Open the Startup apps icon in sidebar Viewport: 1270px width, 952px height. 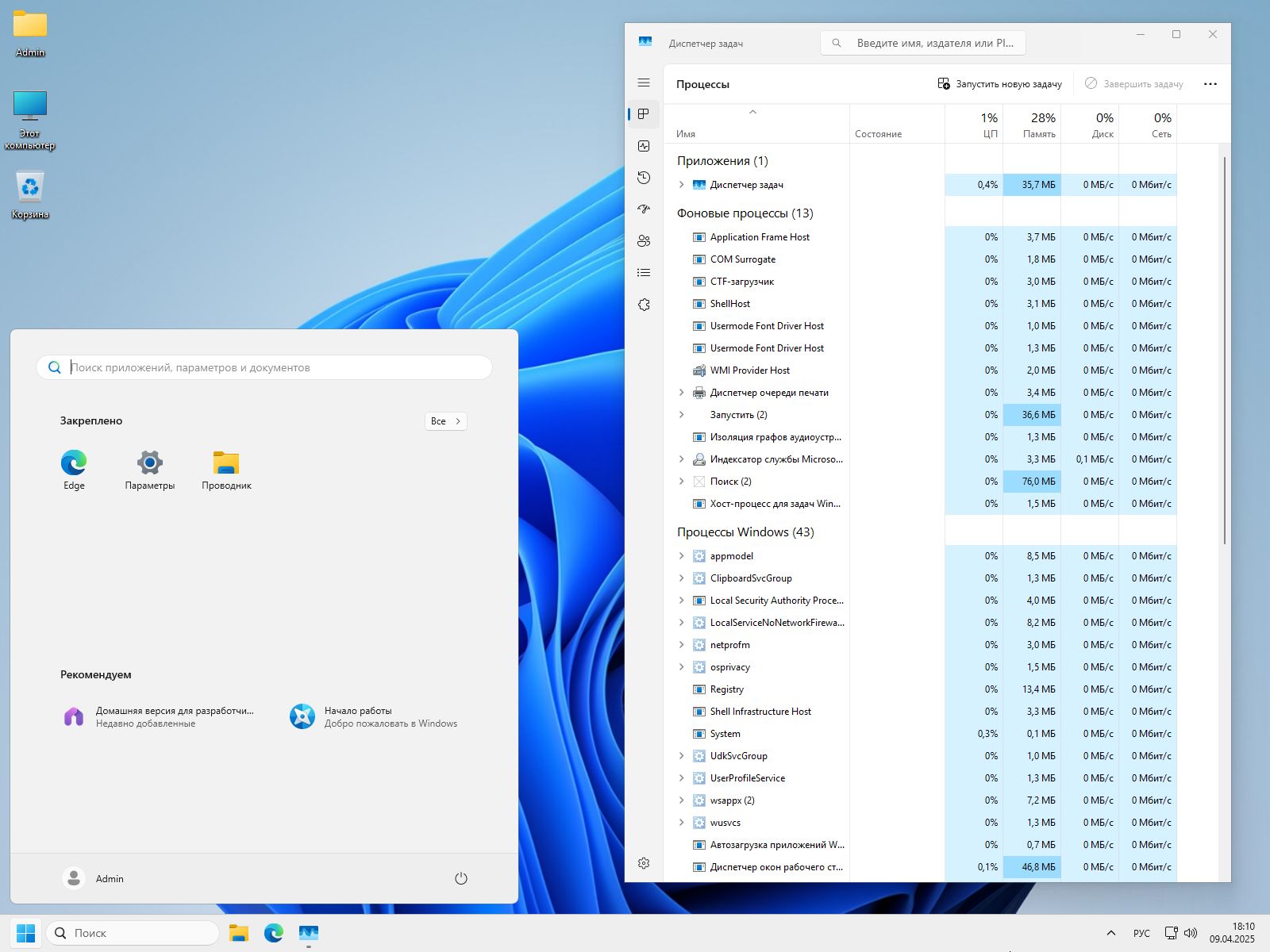click(x=644, y=209)
